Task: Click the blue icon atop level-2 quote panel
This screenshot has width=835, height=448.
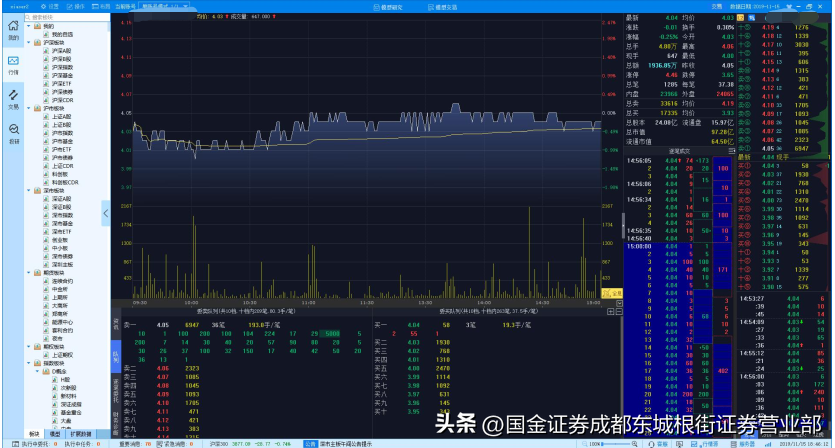Action: coord(751,18)
